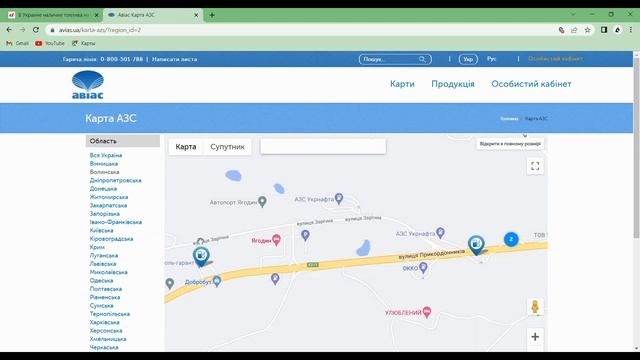640x360 pixels.
Task: Click Особистий кабінет link in top bar
Action: 555,59
